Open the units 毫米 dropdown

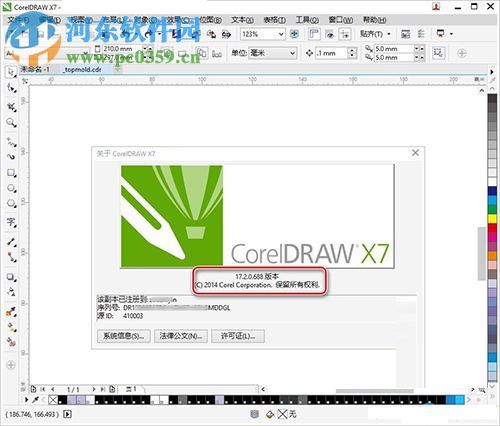(x=292, y=53)
